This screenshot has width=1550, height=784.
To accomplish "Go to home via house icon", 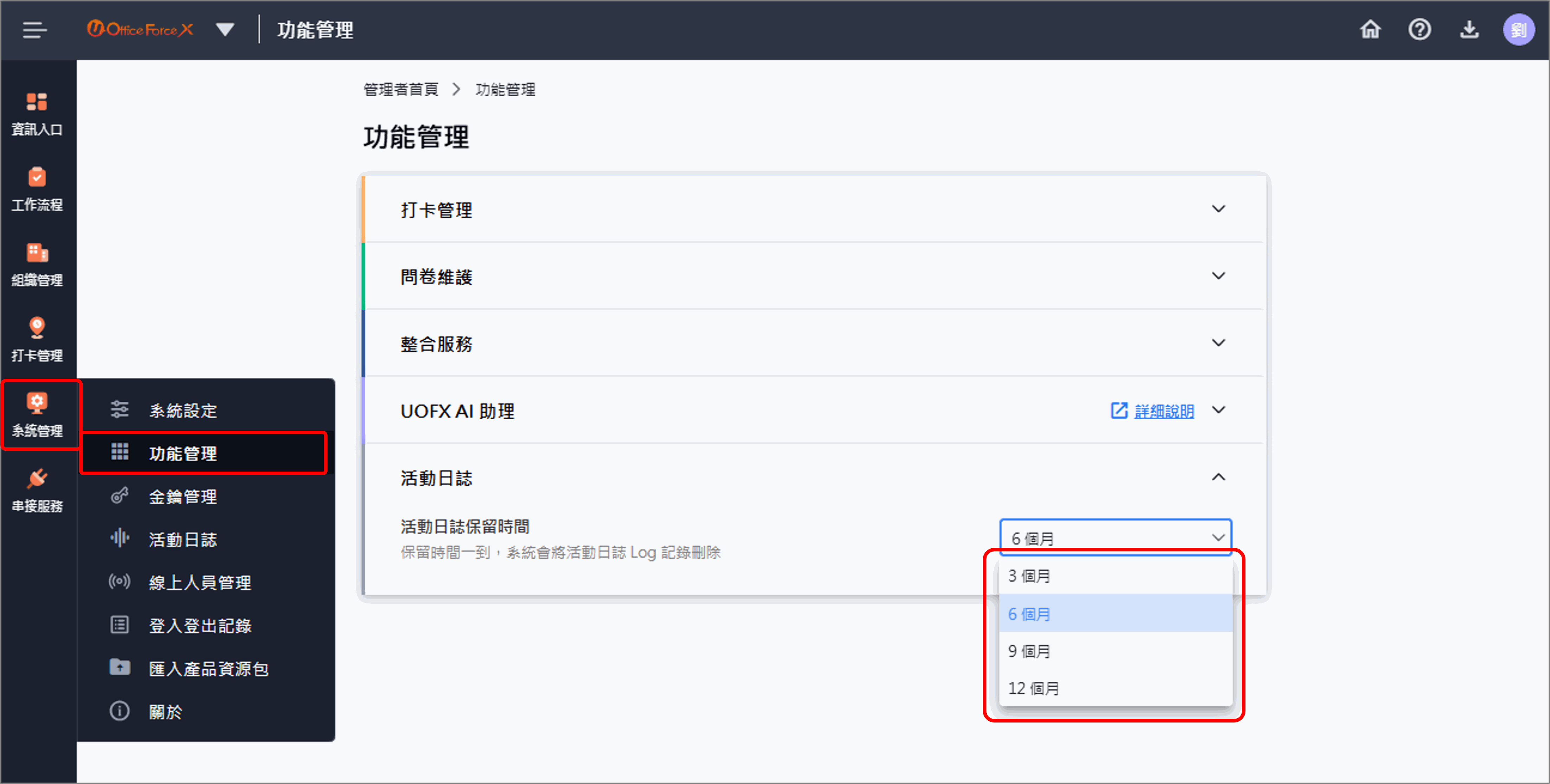I will tap(1370, 30).
